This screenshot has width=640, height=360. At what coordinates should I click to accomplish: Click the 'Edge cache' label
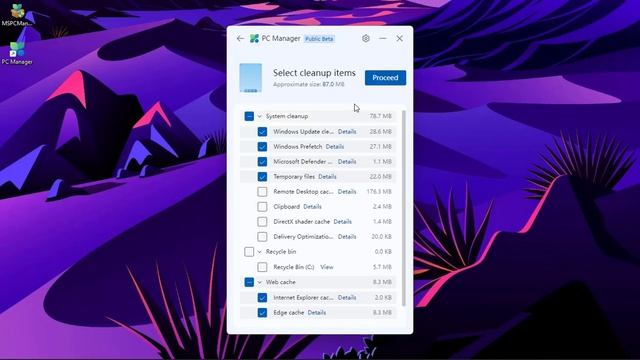[x=289, y=313]
